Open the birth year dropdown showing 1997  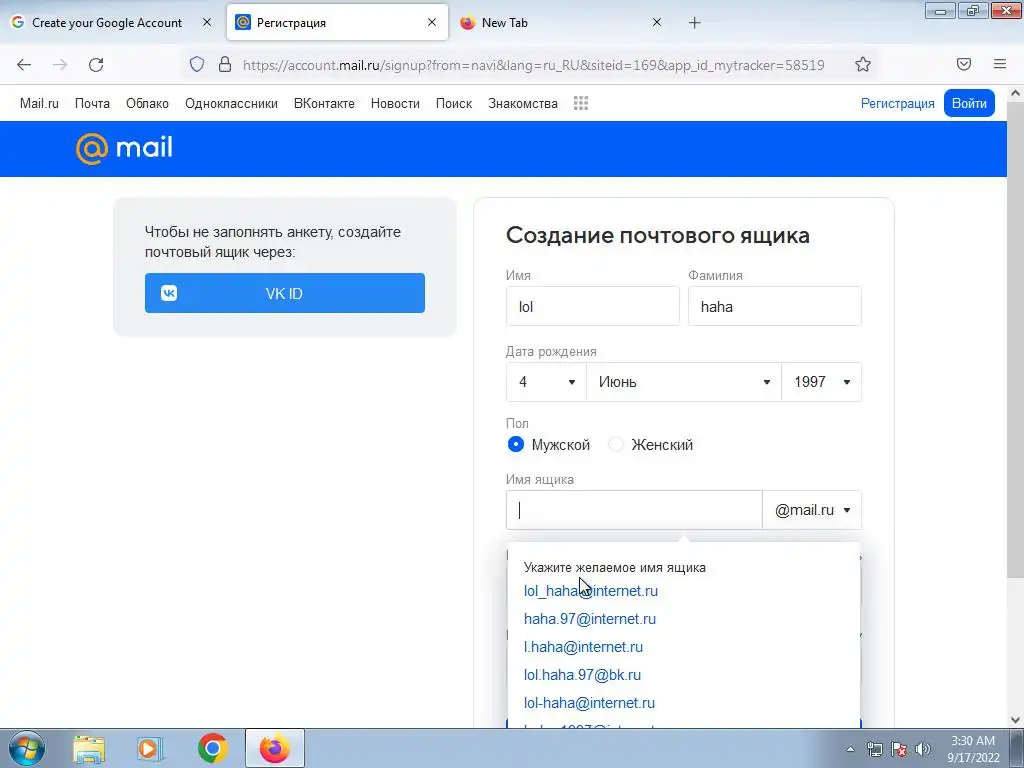tap(822, 382)
